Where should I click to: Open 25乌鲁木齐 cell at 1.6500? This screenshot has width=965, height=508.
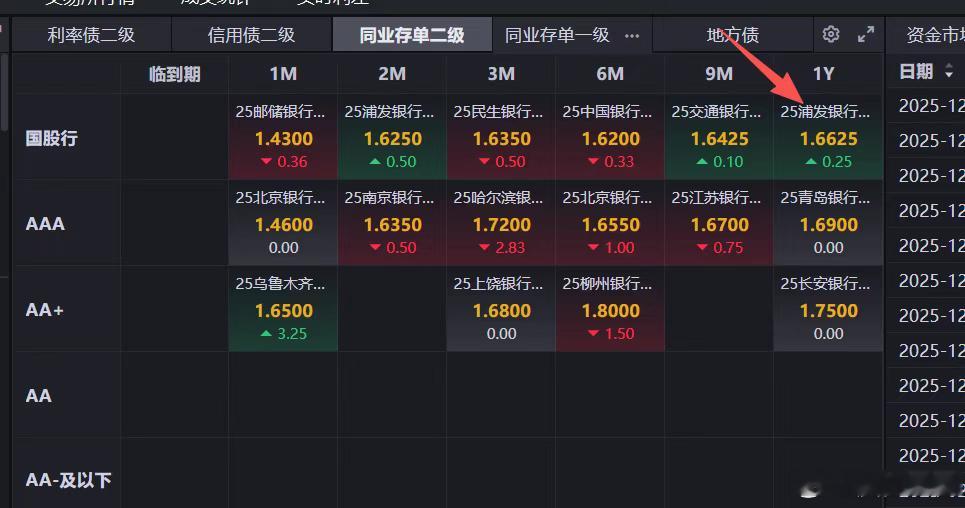click(283, 308)
